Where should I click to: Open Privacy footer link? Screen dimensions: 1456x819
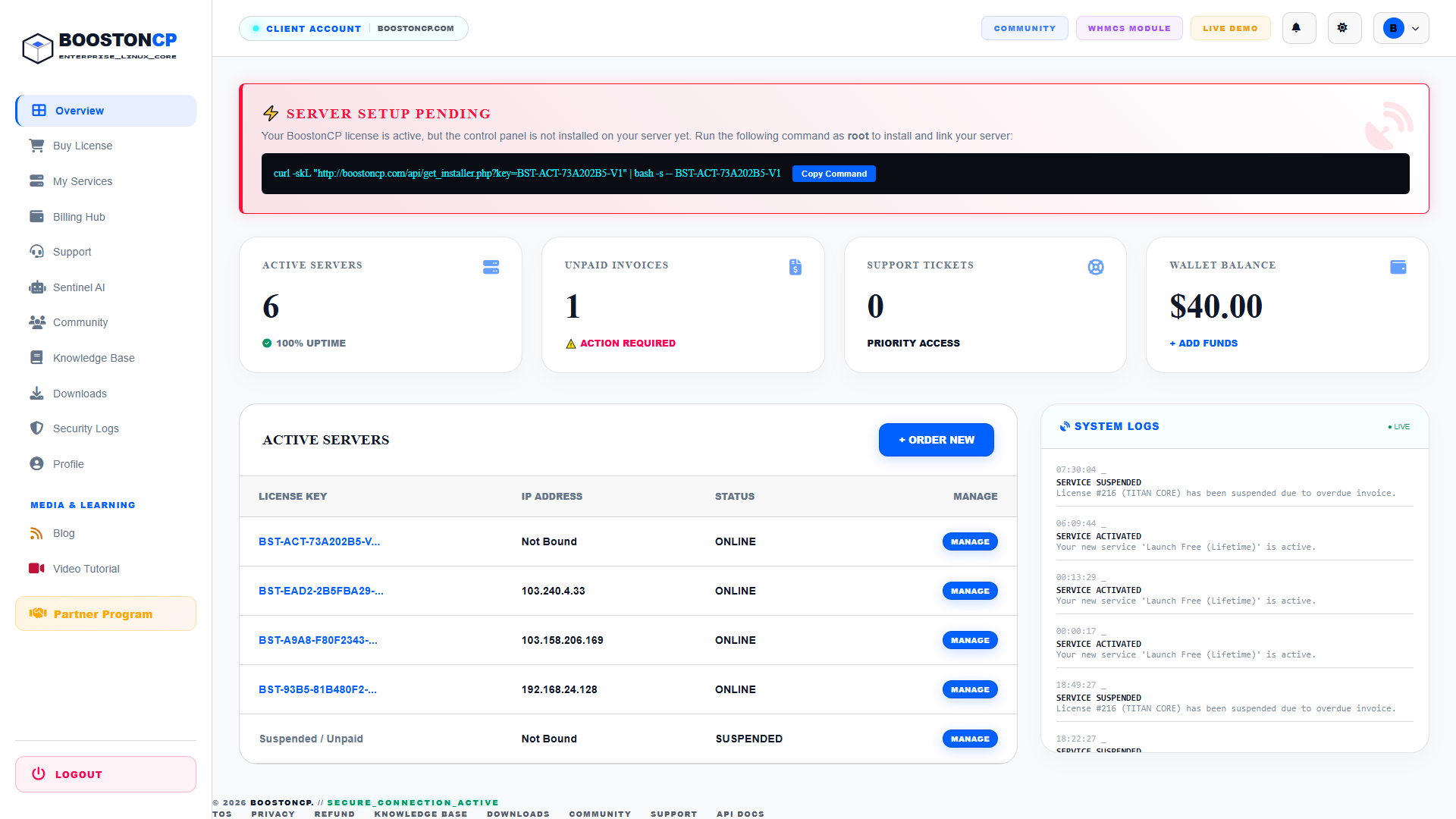coord(273,814)
